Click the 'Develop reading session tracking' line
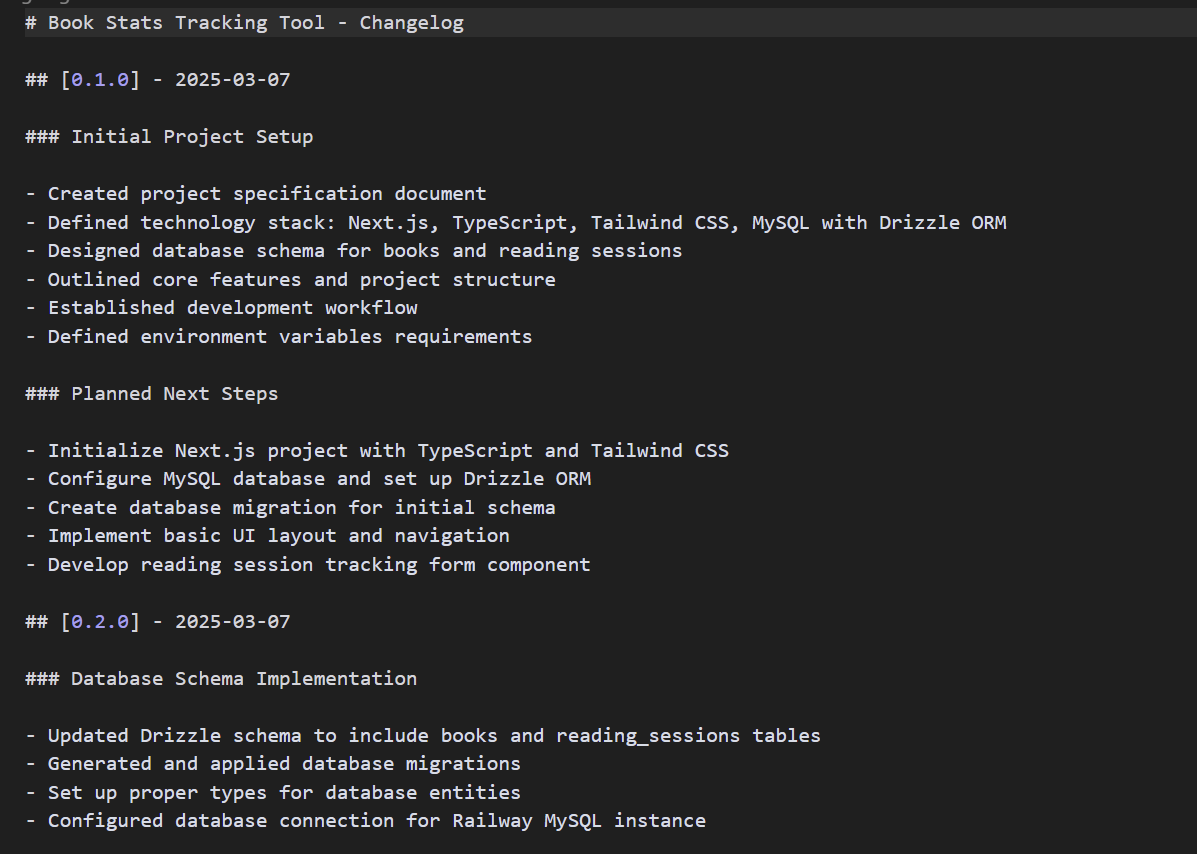The height and width of the screenshot is (854, 1197). 319,565
